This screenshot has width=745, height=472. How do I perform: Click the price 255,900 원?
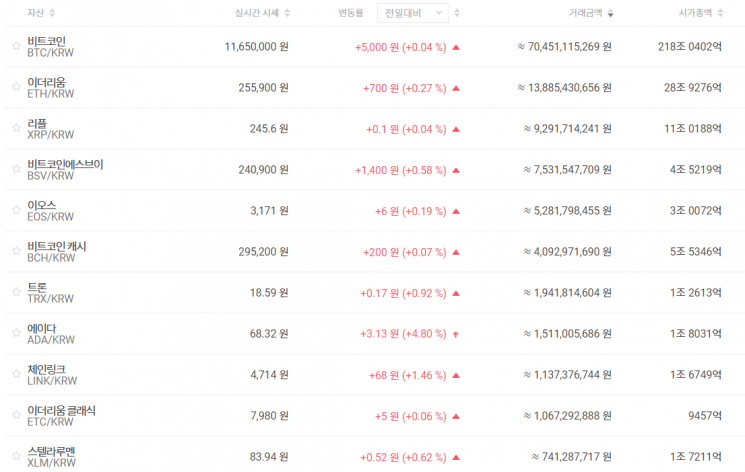point(264,87)
